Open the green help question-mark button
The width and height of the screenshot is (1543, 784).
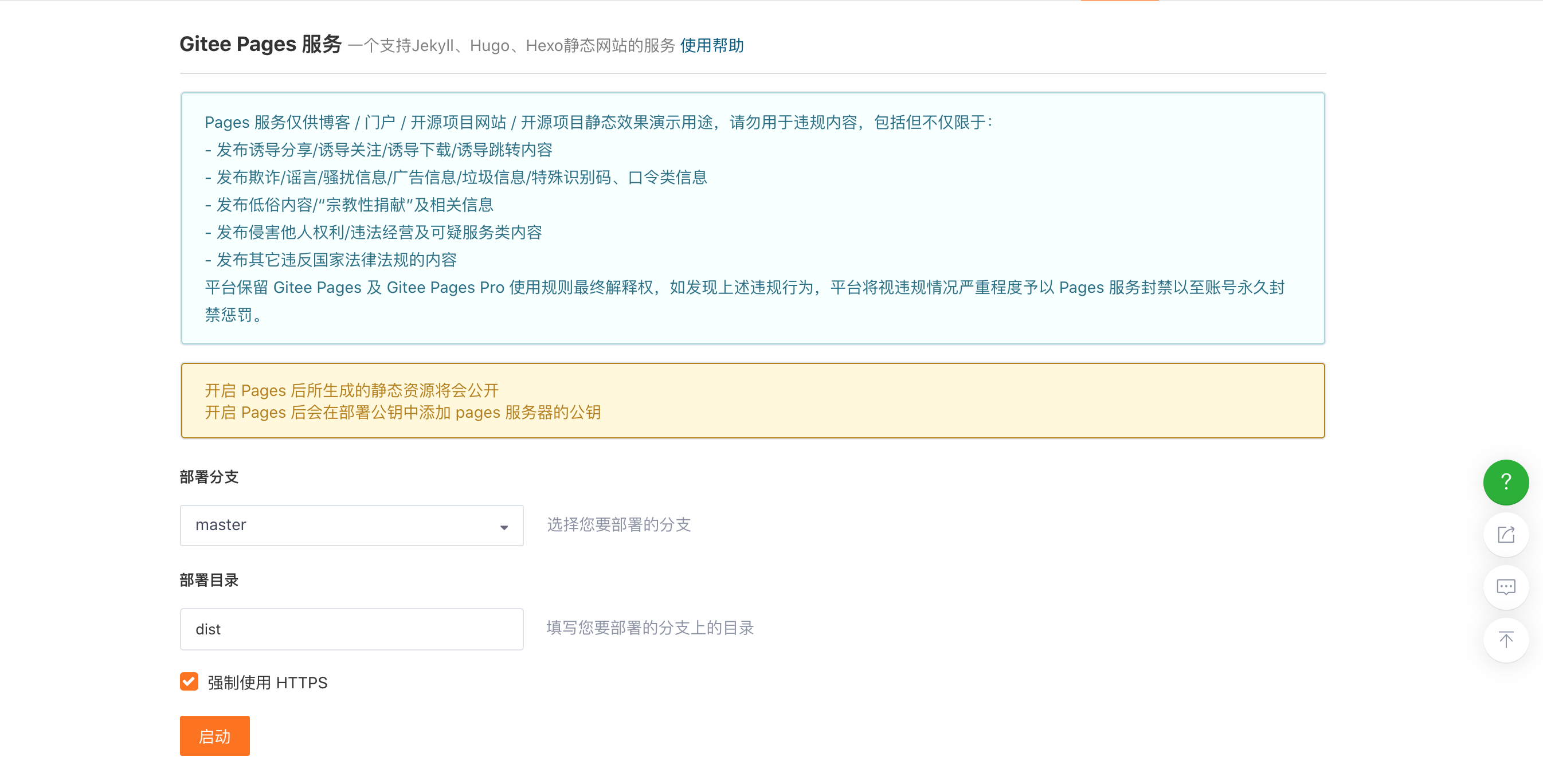[1505, 482]
